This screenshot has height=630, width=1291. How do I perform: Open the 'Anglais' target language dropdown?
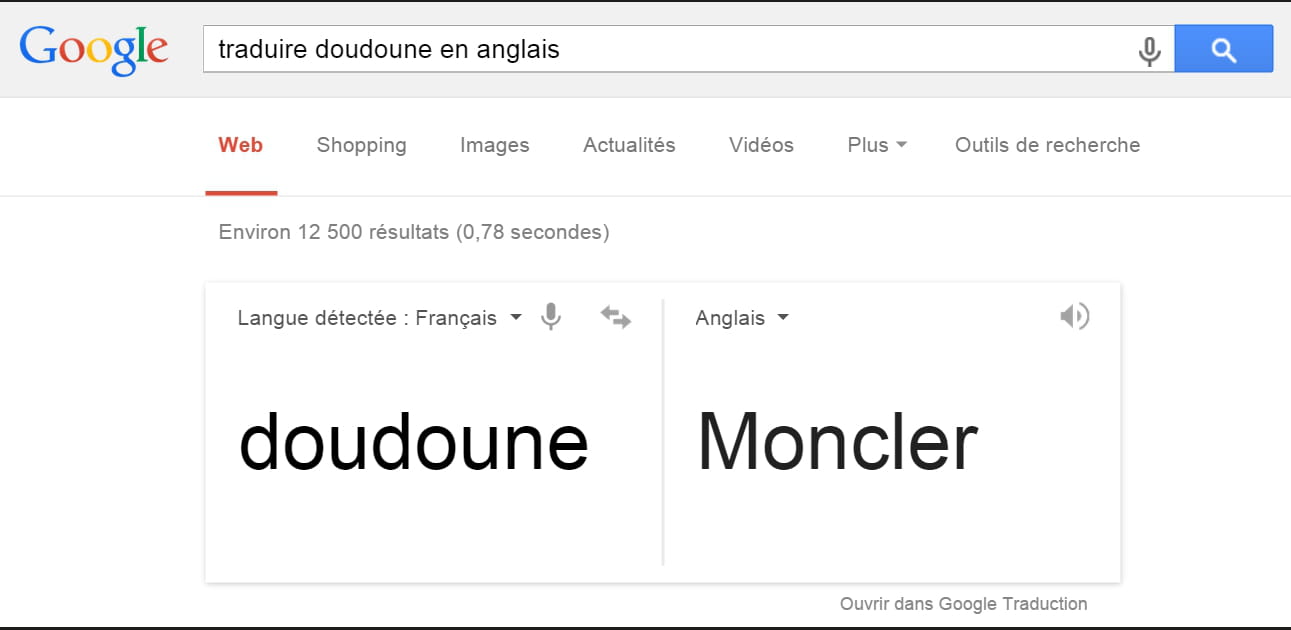[742, 317]
